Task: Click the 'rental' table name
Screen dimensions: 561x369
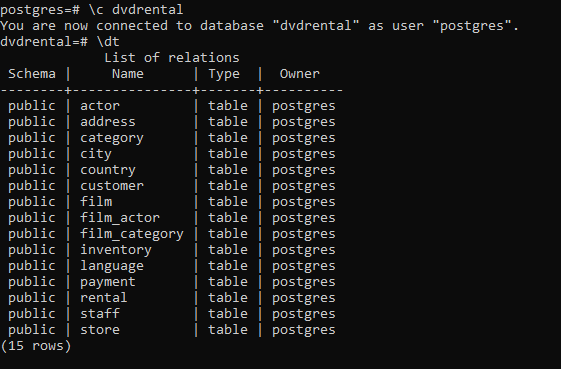Action: tap(104, 298)
